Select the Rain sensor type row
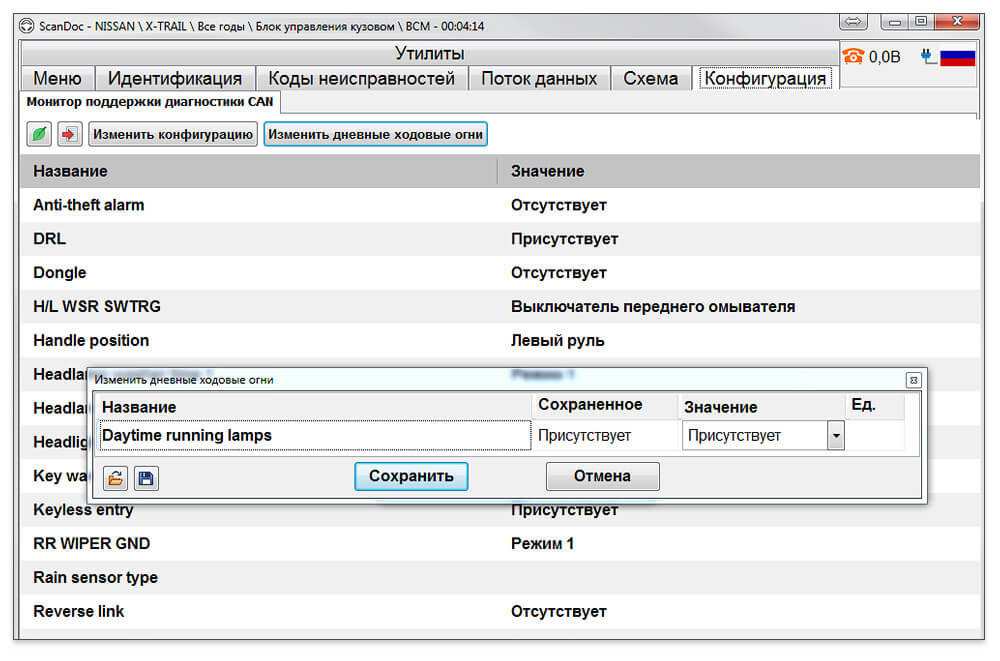The image size is (1000, 661). click(500, 577)
